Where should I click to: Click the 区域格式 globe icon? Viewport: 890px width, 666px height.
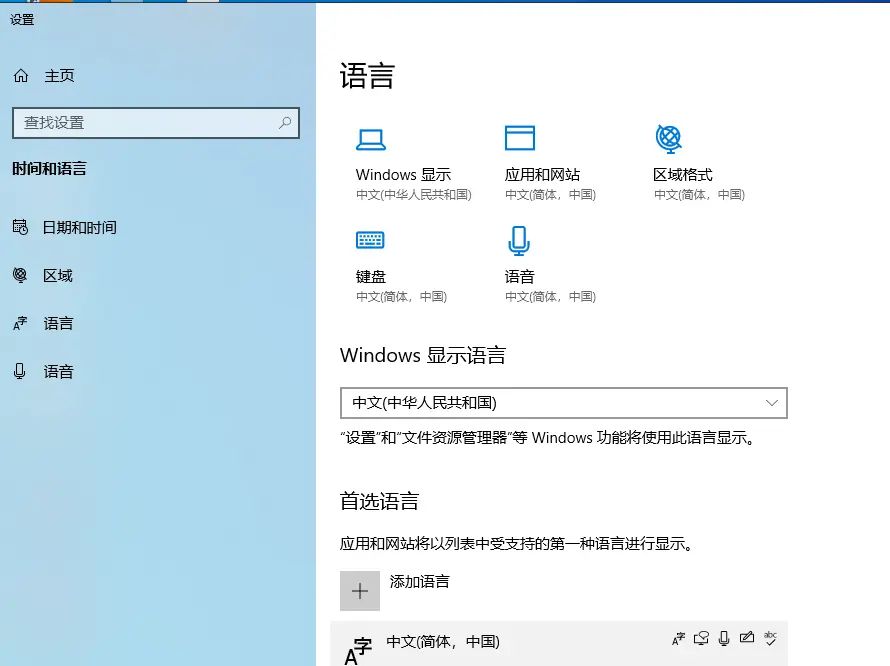[669, 139]
